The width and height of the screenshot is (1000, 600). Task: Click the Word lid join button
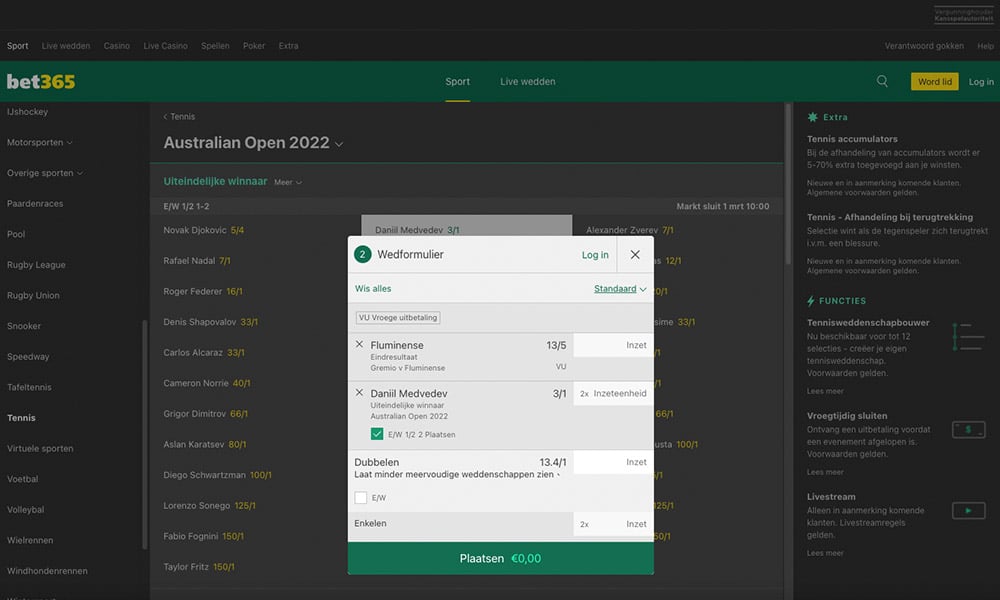(x=934, y=82)
